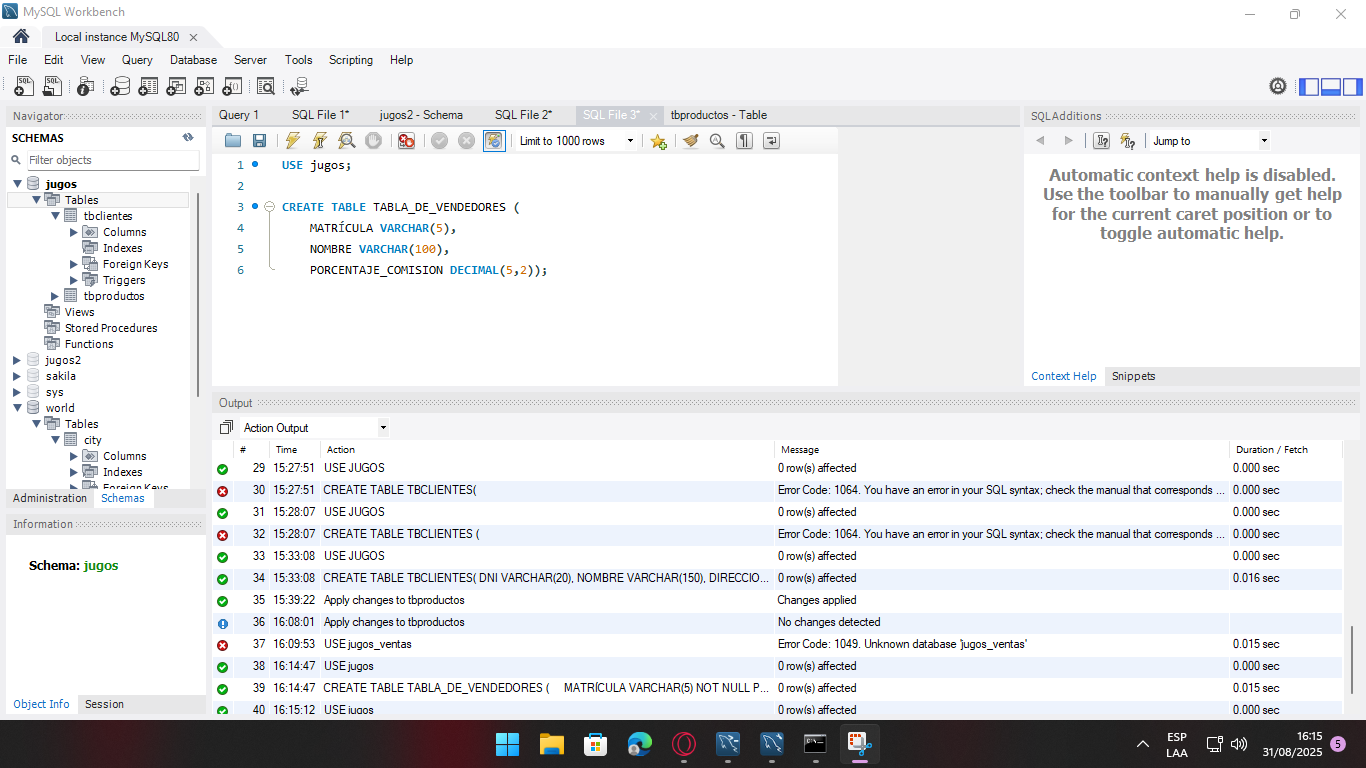Create a new SQL tab for queries
The image size is (1366, 768).
(x=24, y=87)
